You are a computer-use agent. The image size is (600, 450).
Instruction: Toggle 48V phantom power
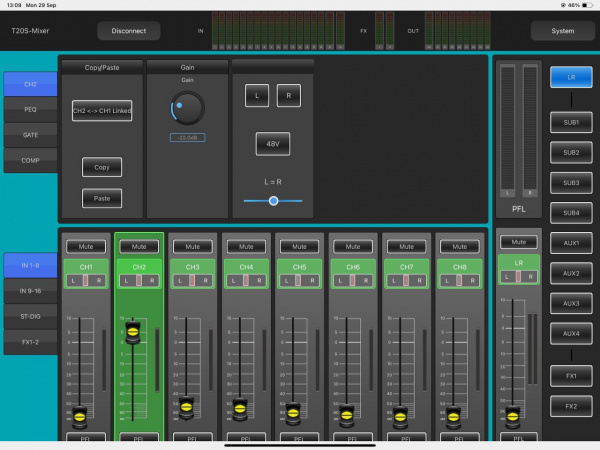click(x=272, y=142)
